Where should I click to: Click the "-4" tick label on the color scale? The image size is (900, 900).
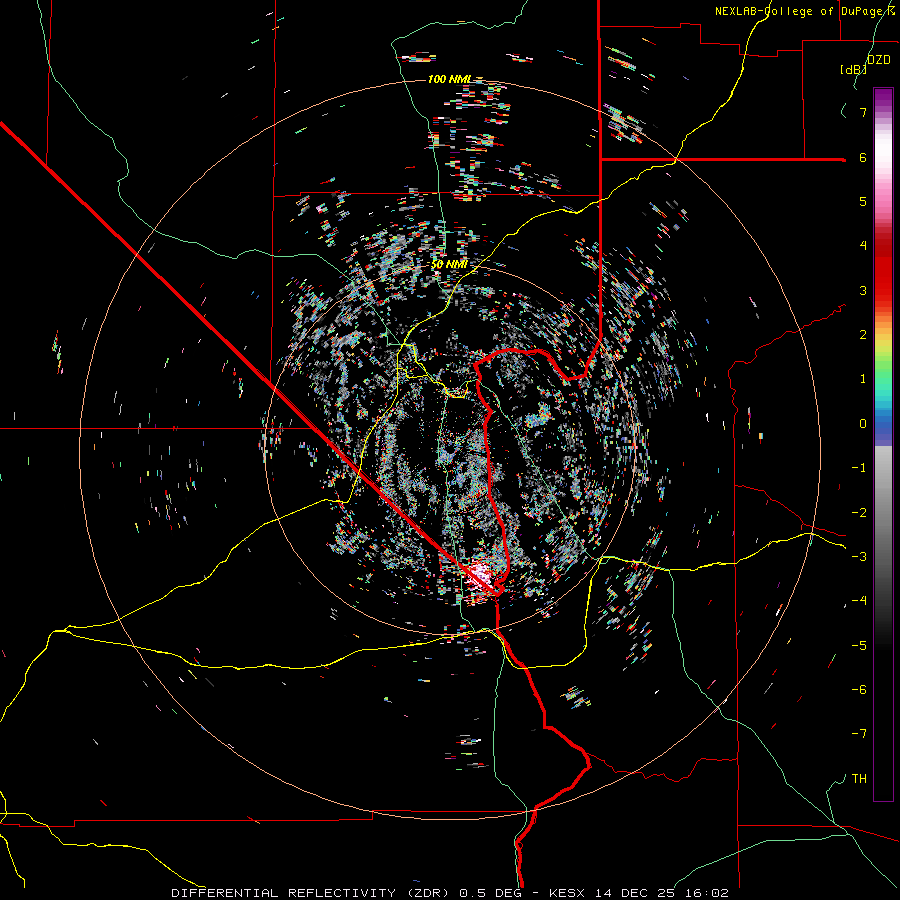[859, 601]
